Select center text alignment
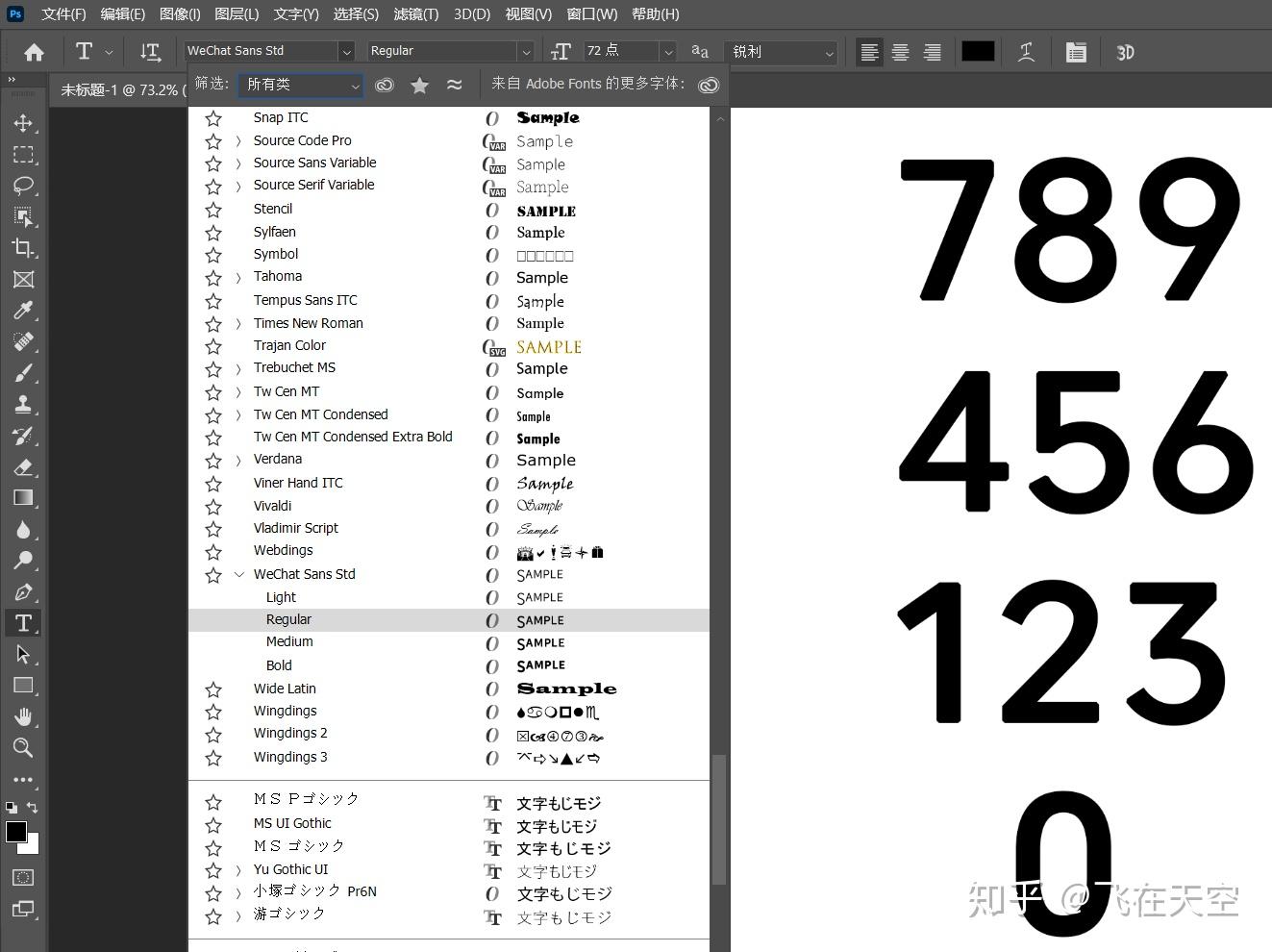Viewport: 1272px width, 952px height. (x=900, y=51)
